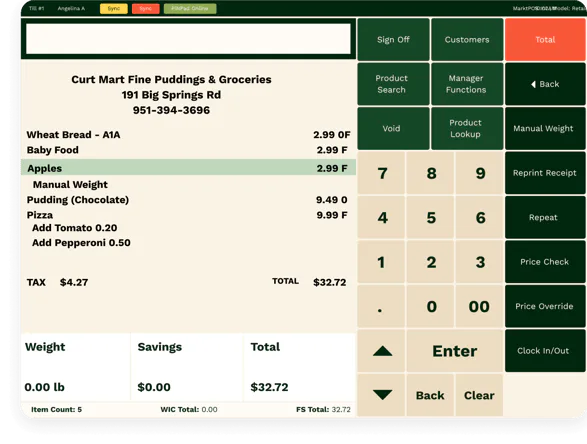Tap keypad digit 8
587x444 pixels.
tap(431, 173)
